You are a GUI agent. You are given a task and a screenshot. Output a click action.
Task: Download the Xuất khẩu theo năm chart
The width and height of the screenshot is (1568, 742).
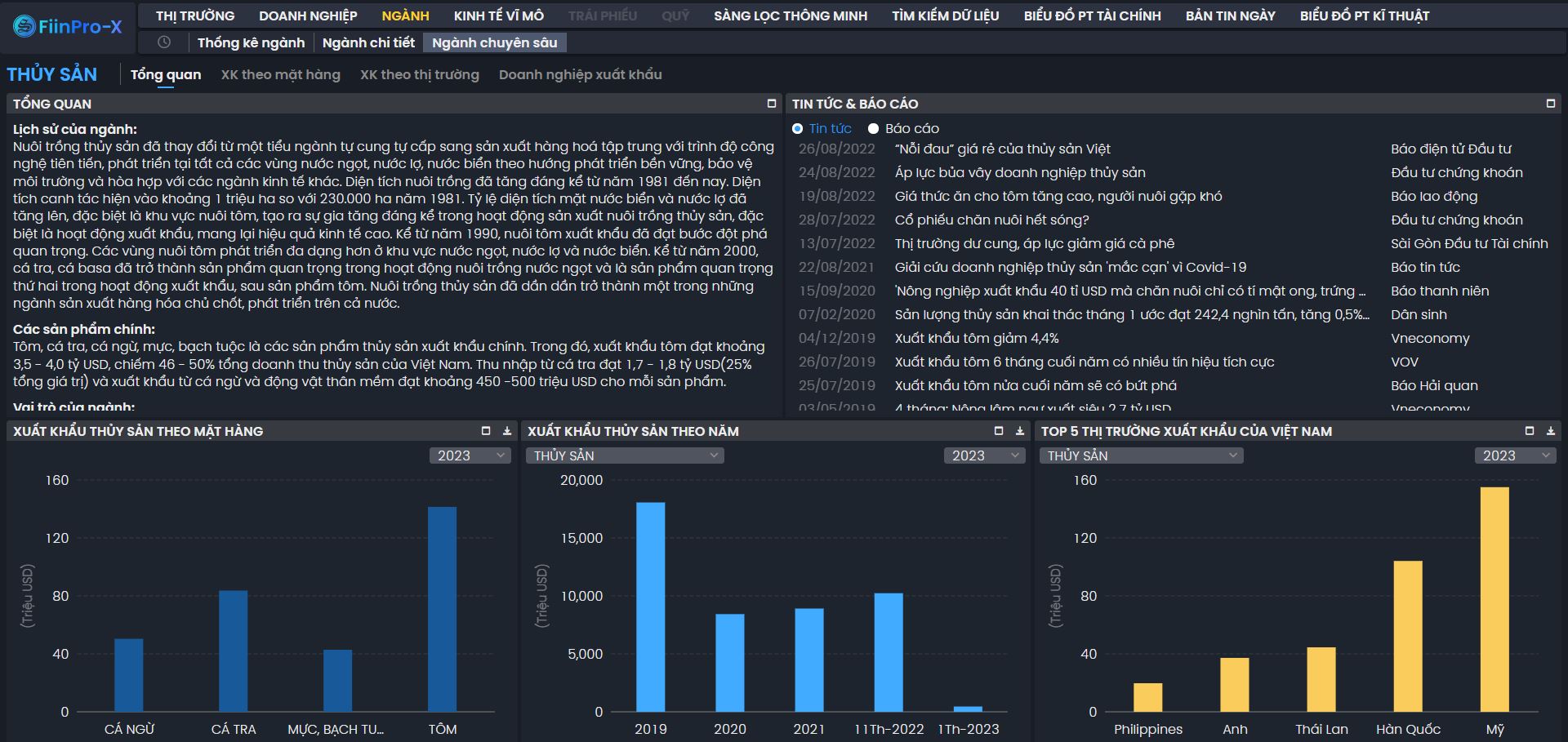coord(1019,431)
